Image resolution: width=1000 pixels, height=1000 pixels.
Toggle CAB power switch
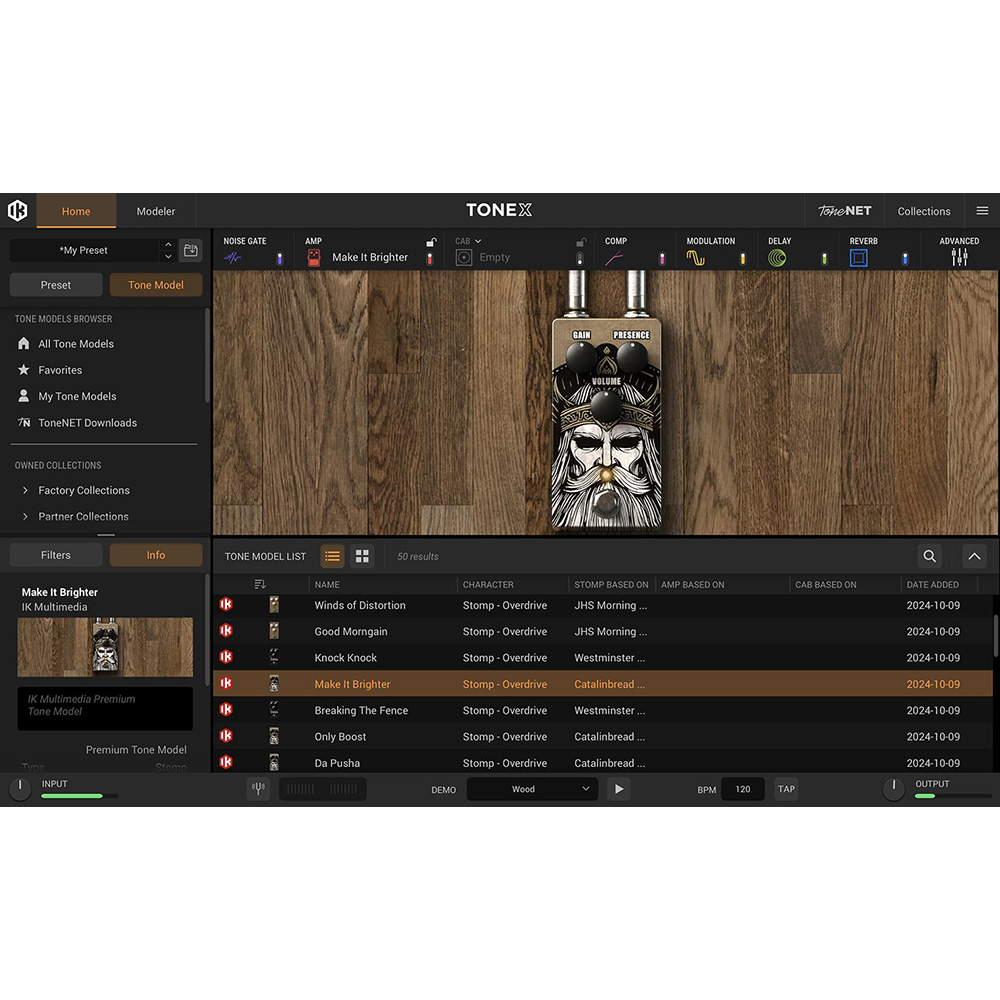pyautogui.click(x=579, y=258)
